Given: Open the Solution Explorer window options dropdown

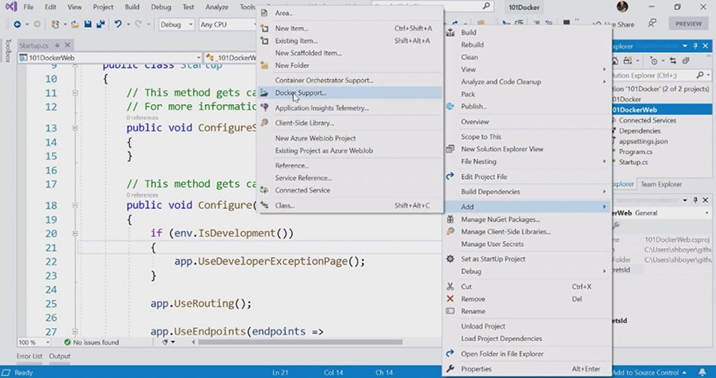Looking at the screenshot, I should 685,46.
